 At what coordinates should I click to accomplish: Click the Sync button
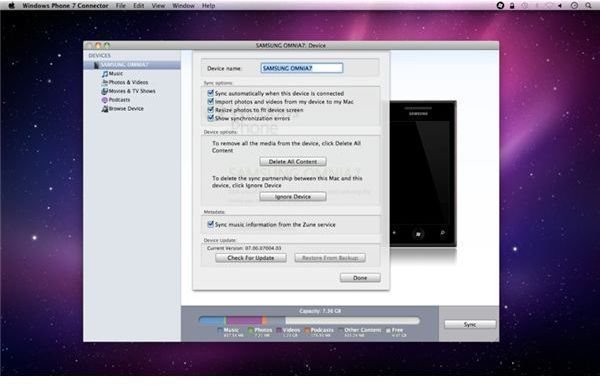coord(470,324)
